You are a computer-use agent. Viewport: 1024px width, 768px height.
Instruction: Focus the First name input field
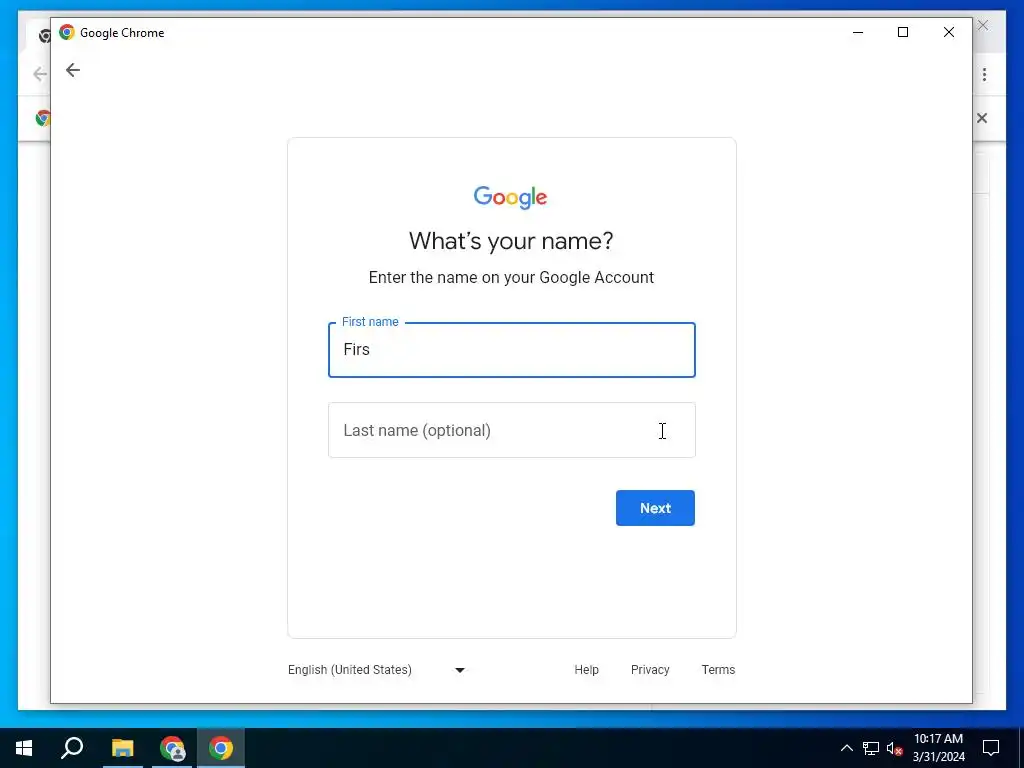point(511,349)
